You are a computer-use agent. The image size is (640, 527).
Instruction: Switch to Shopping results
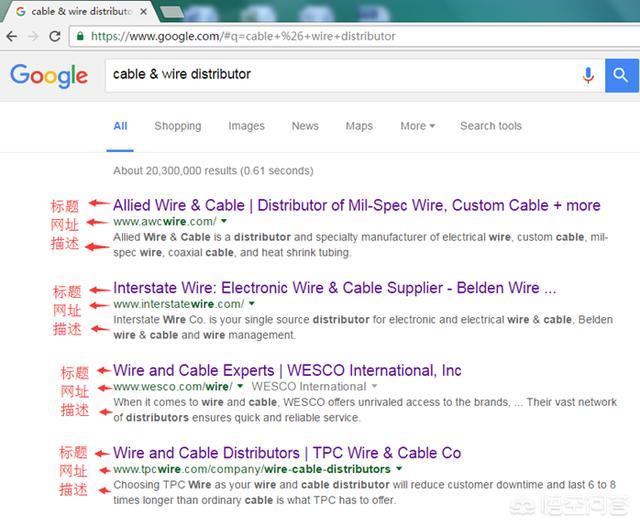pyautogui.click(x=178, y=126)
